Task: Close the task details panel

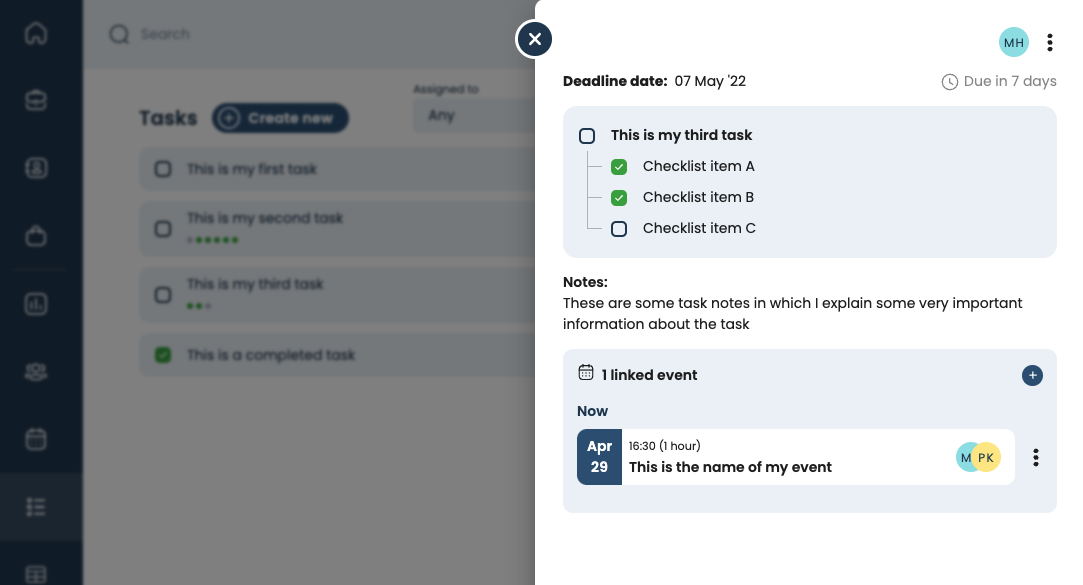Action: click(x=535, y=40)
